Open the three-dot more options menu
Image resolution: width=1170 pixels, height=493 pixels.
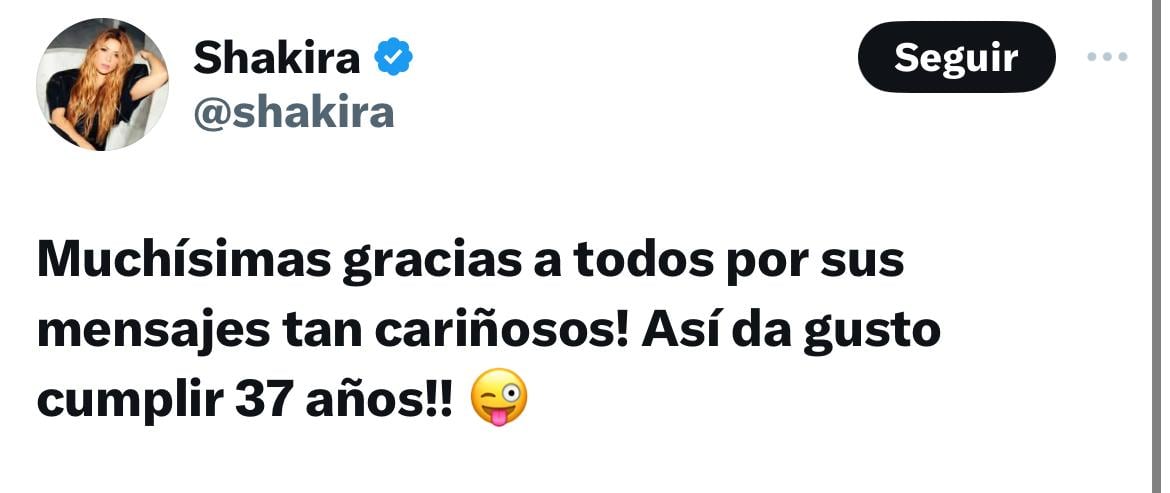coord(1107,57)
